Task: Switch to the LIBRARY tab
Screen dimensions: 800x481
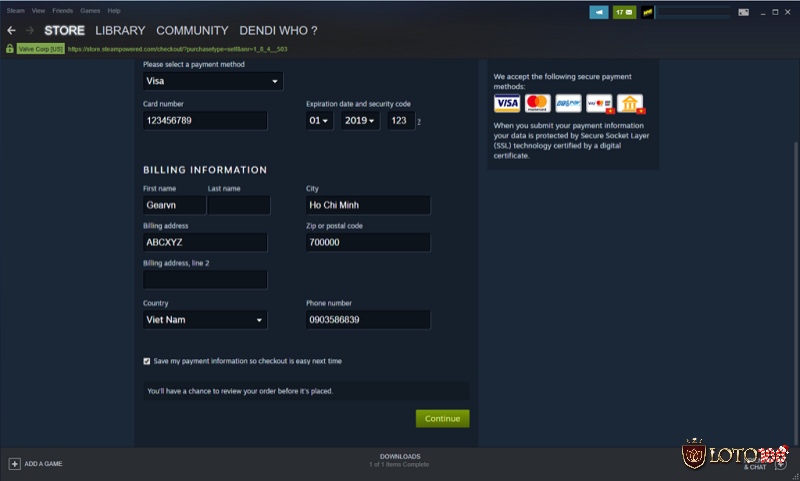Action: click(x=120, y=31)
